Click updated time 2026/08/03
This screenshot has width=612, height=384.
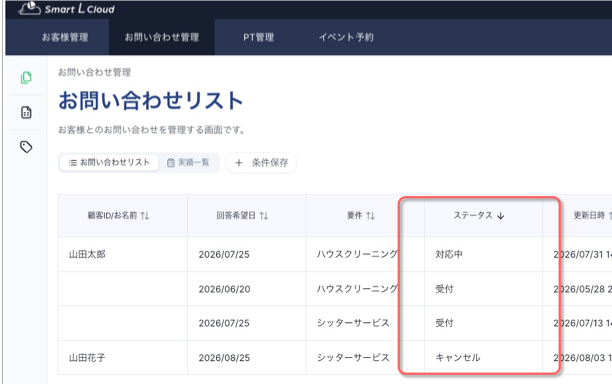(x=582, y=358)
